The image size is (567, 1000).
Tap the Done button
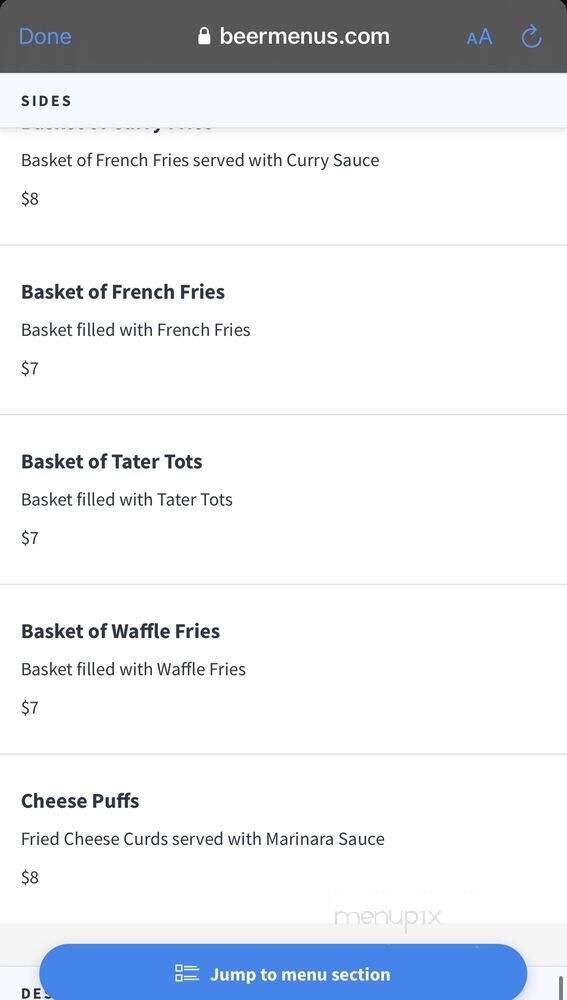pyautogui.click(x=45, y=36)
